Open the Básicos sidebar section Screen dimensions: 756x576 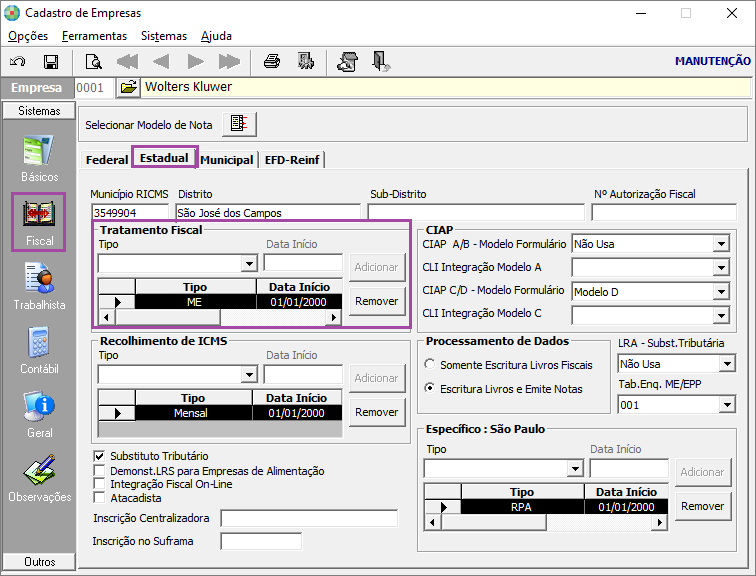click(39, 159)
